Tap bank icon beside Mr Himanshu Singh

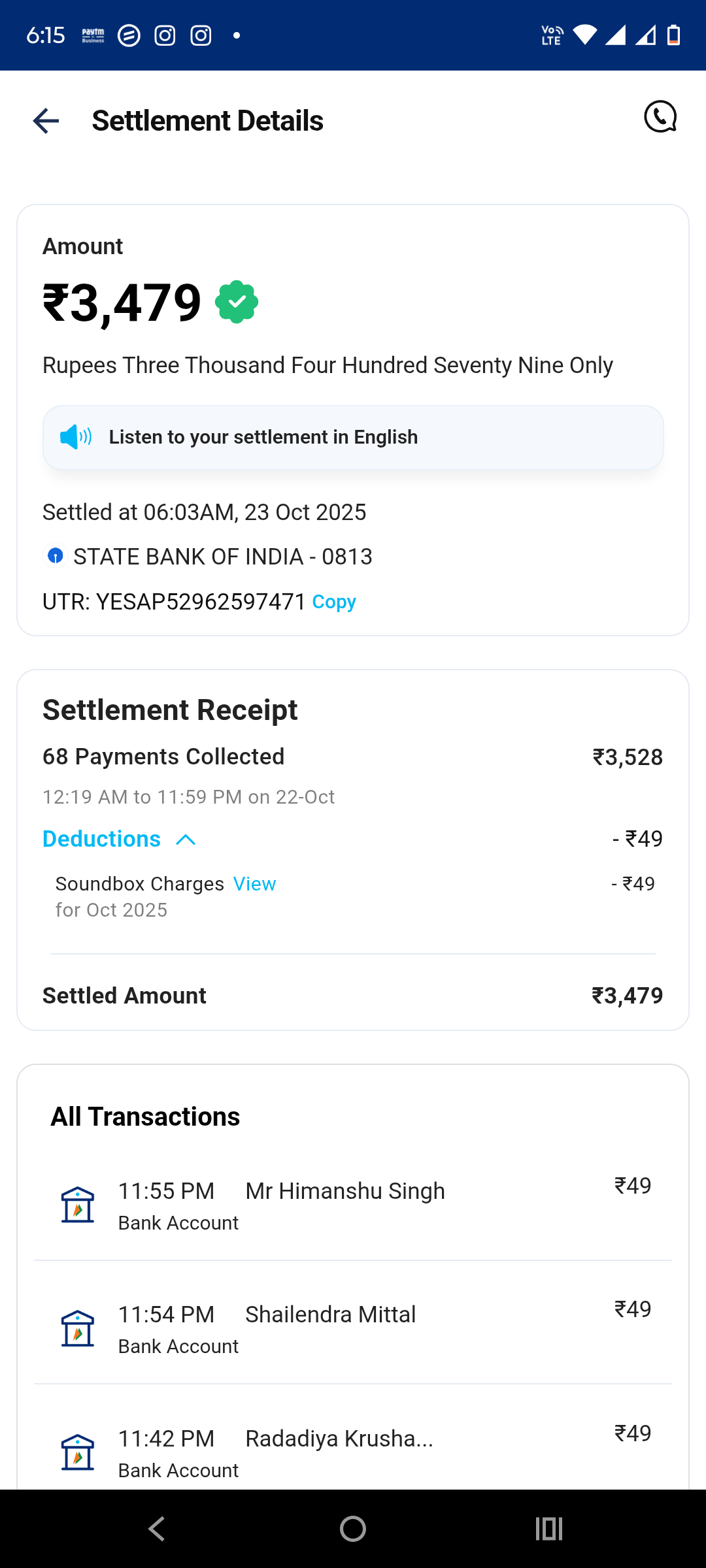point(78,1204)
